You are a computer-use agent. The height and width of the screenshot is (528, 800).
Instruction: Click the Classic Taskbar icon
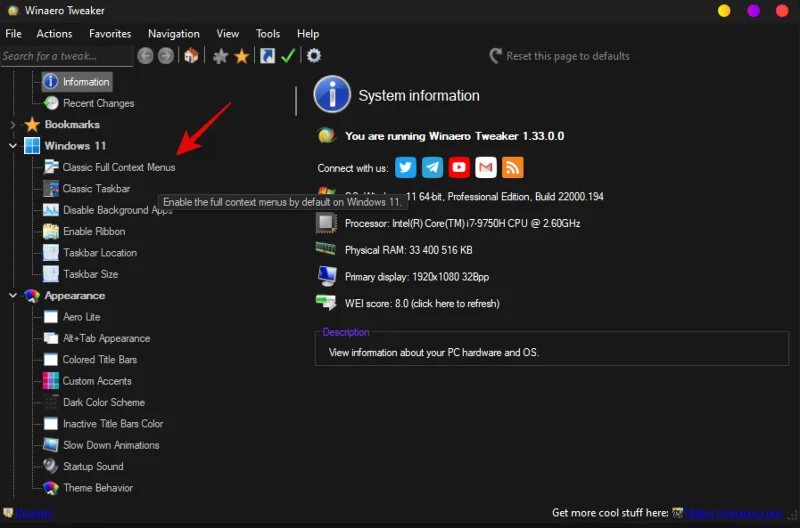pyautogui.click(x=51, y=188)
